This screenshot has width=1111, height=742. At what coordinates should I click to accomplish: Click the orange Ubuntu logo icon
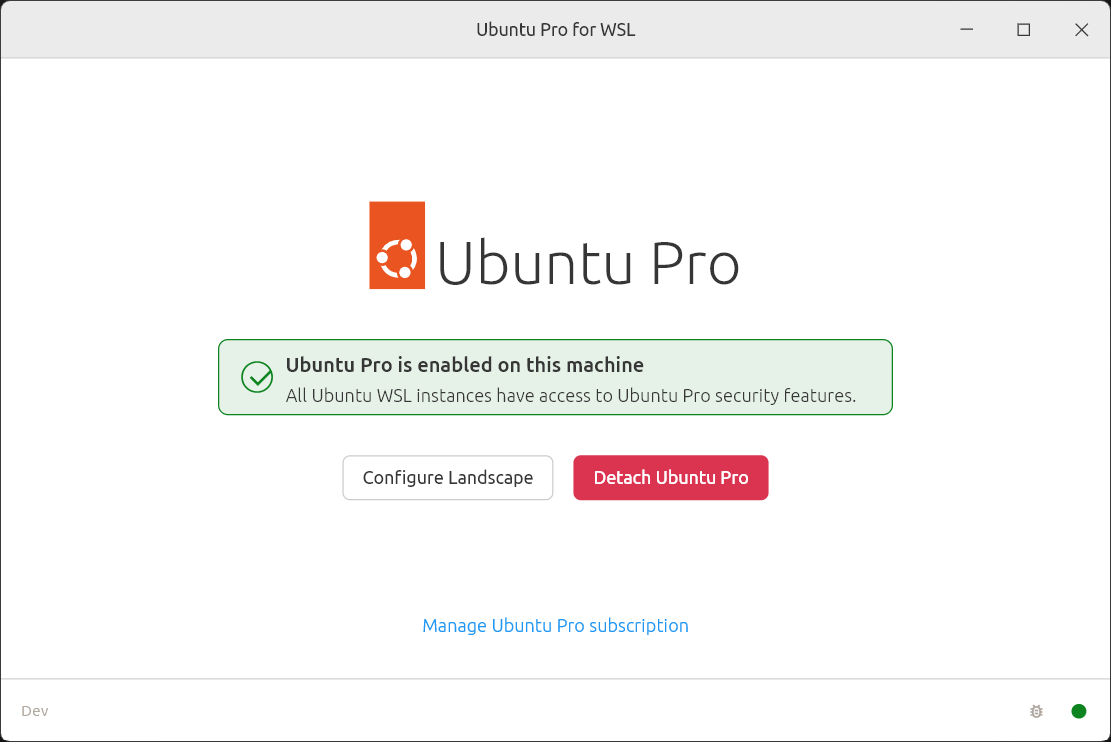coord(397,246)
